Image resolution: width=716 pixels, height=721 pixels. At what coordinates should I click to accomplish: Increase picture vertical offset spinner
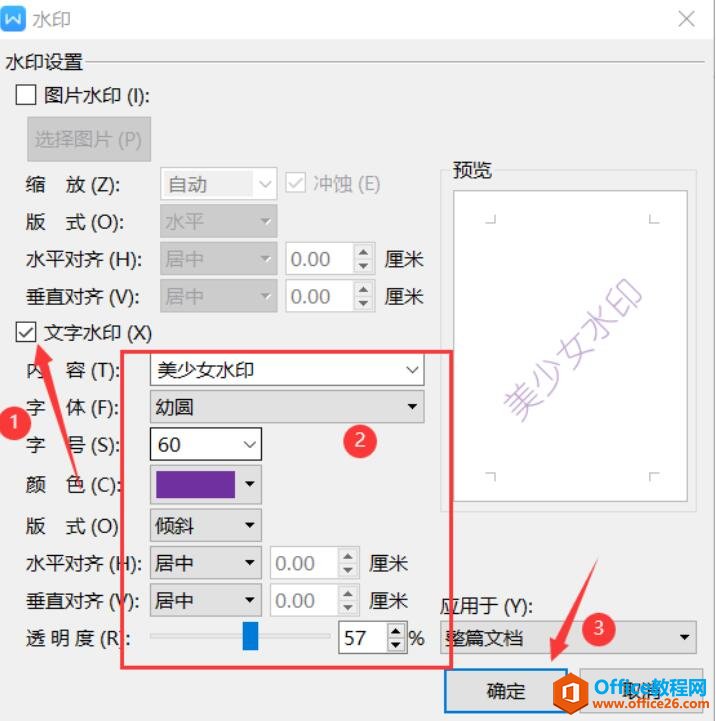click(x=363, y=289)
